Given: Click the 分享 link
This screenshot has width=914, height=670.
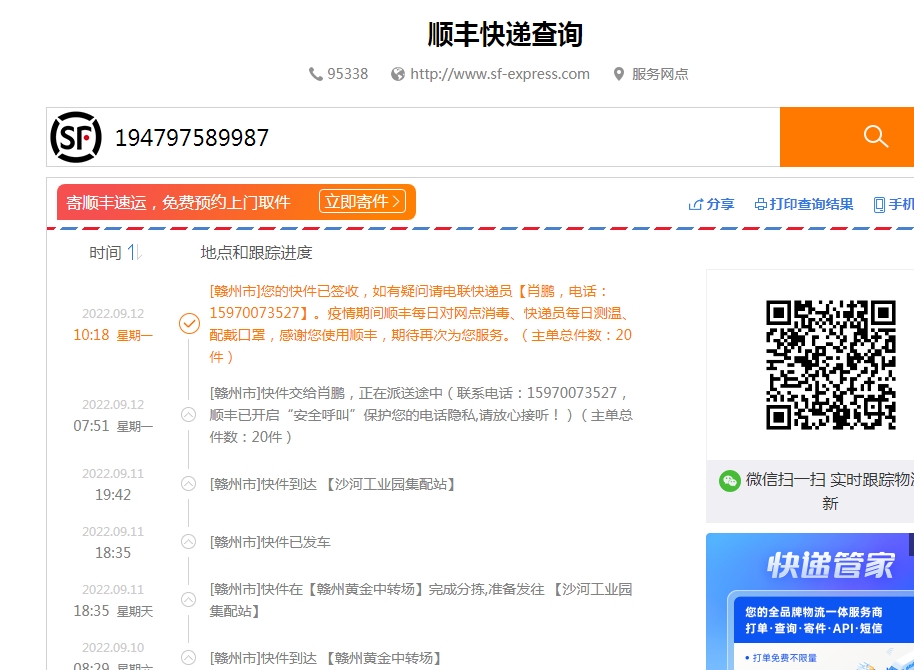Looking at the screenshot, I should 720,204.
